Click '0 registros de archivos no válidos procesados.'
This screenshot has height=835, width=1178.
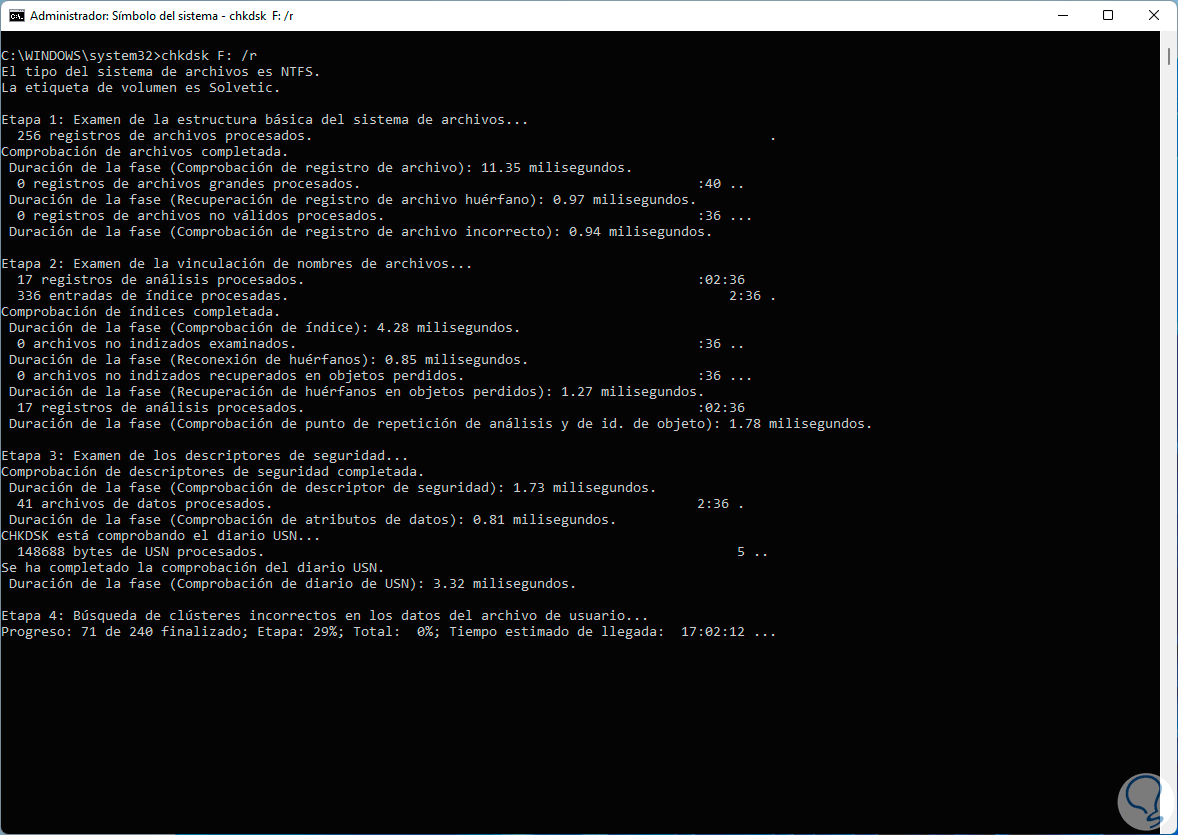[200, 216]
